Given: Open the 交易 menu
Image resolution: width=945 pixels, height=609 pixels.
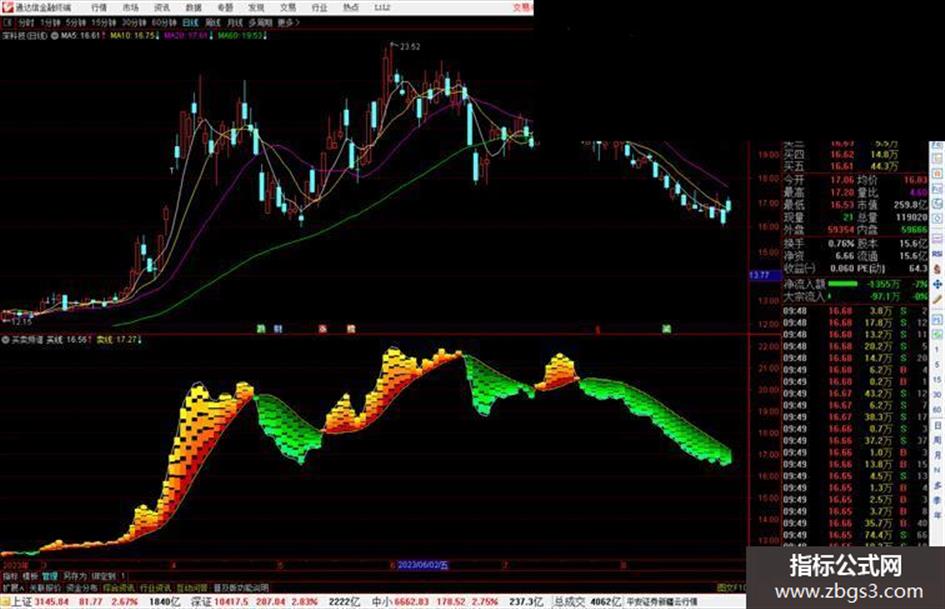Looking at the screenshot, I should point(287,7).
